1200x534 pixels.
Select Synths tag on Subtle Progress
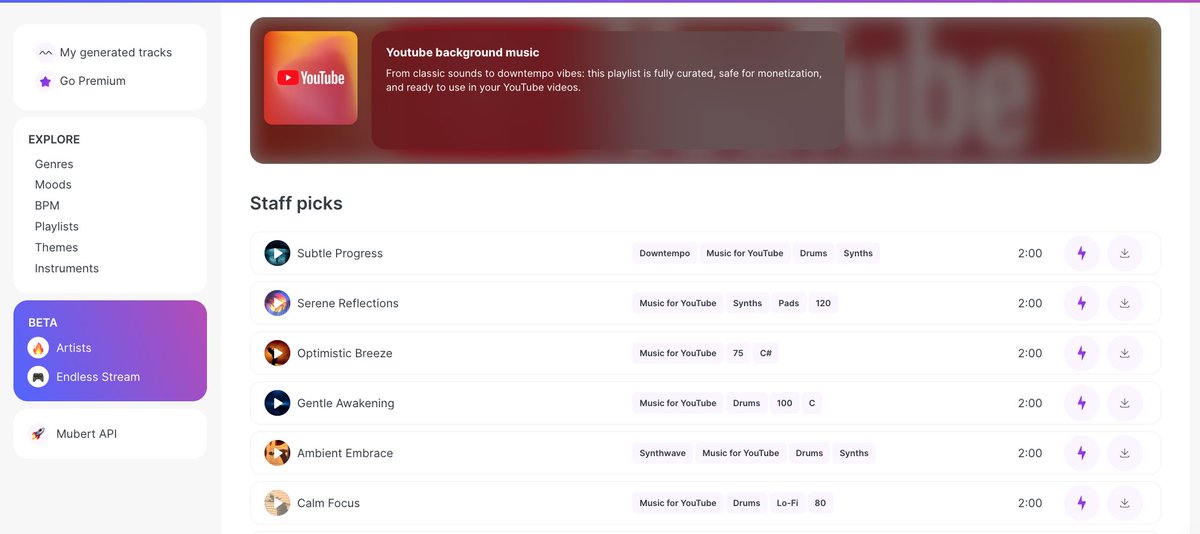858,253
